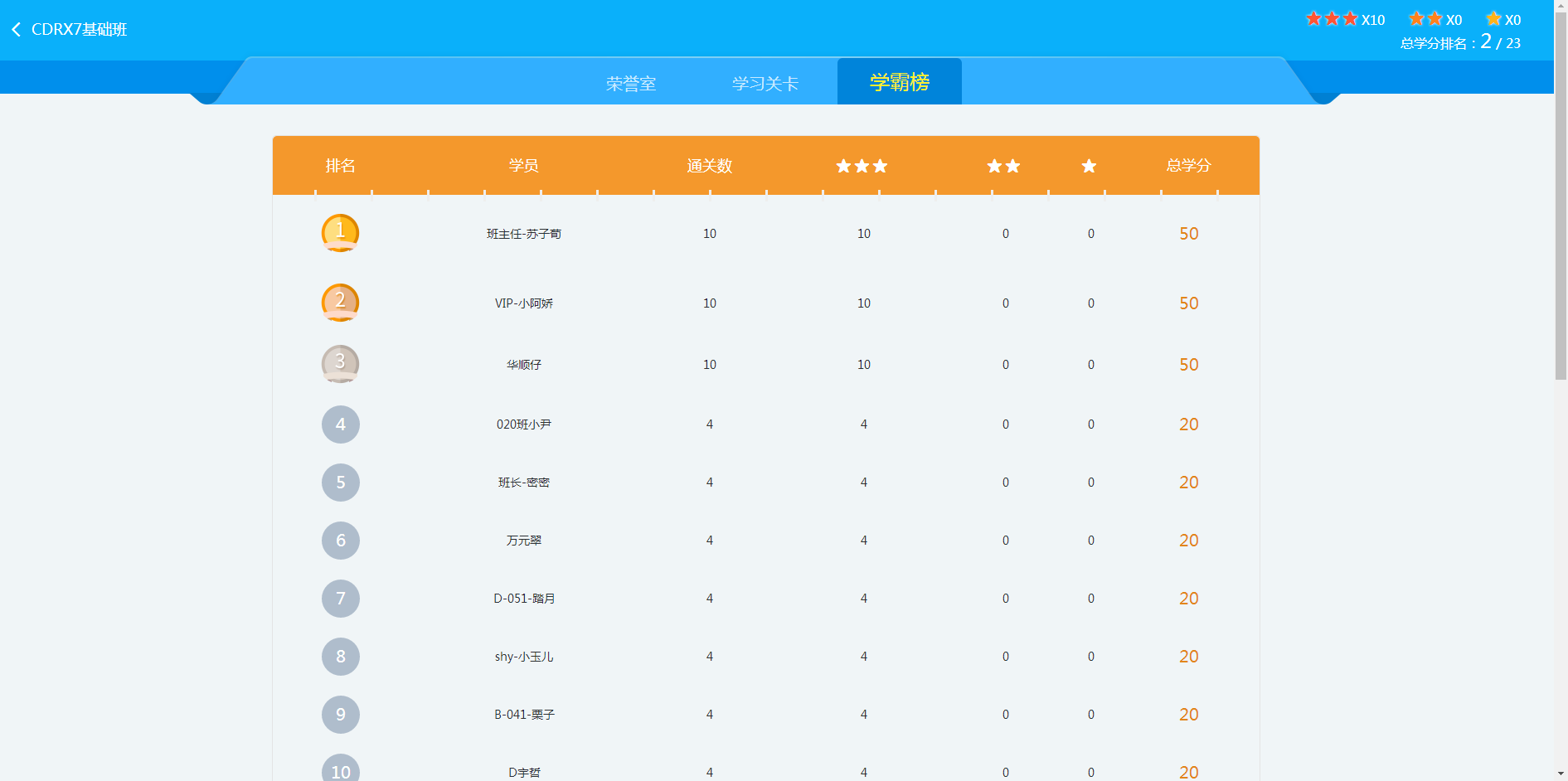This screenshot has width=1568, height=781.
Task: Click the three-star column header
Action: [862, 166]
